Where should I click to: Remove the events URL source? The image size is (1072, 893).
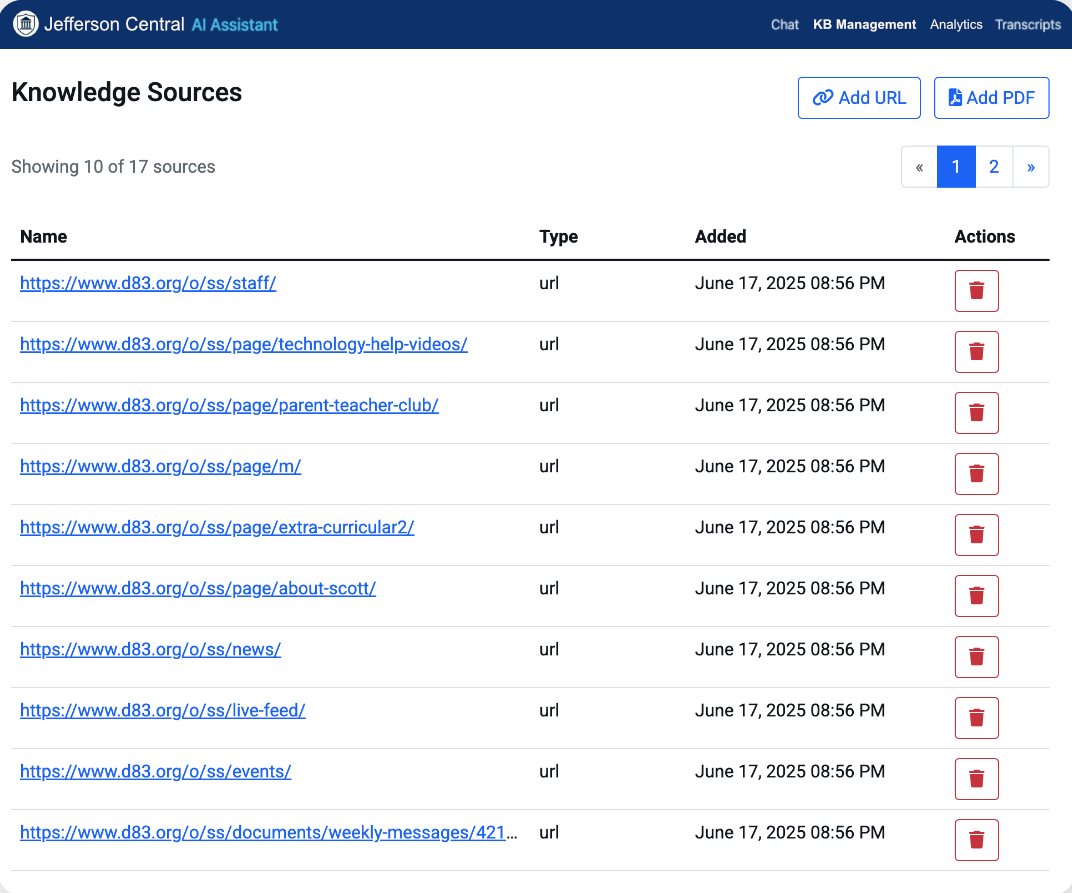[x=976, y=779]
